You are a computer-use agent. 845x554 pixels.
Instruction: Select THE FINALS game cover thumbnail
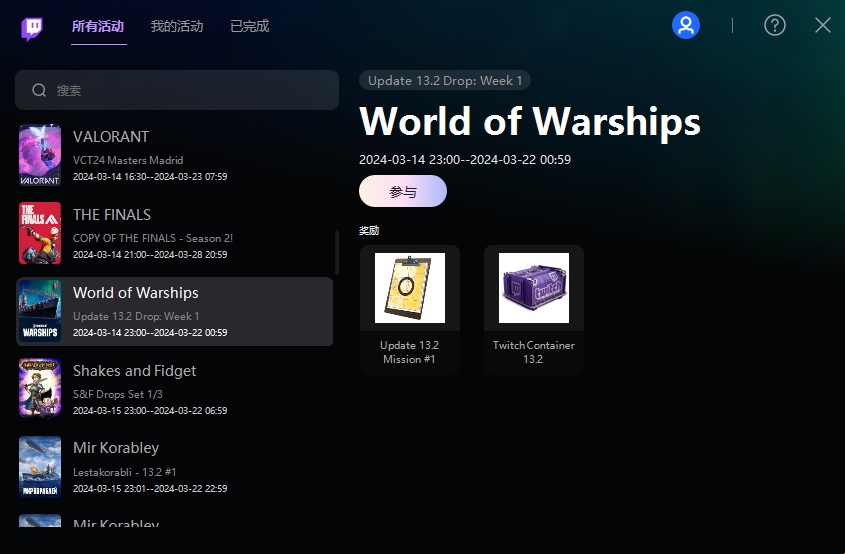point(40,233)
